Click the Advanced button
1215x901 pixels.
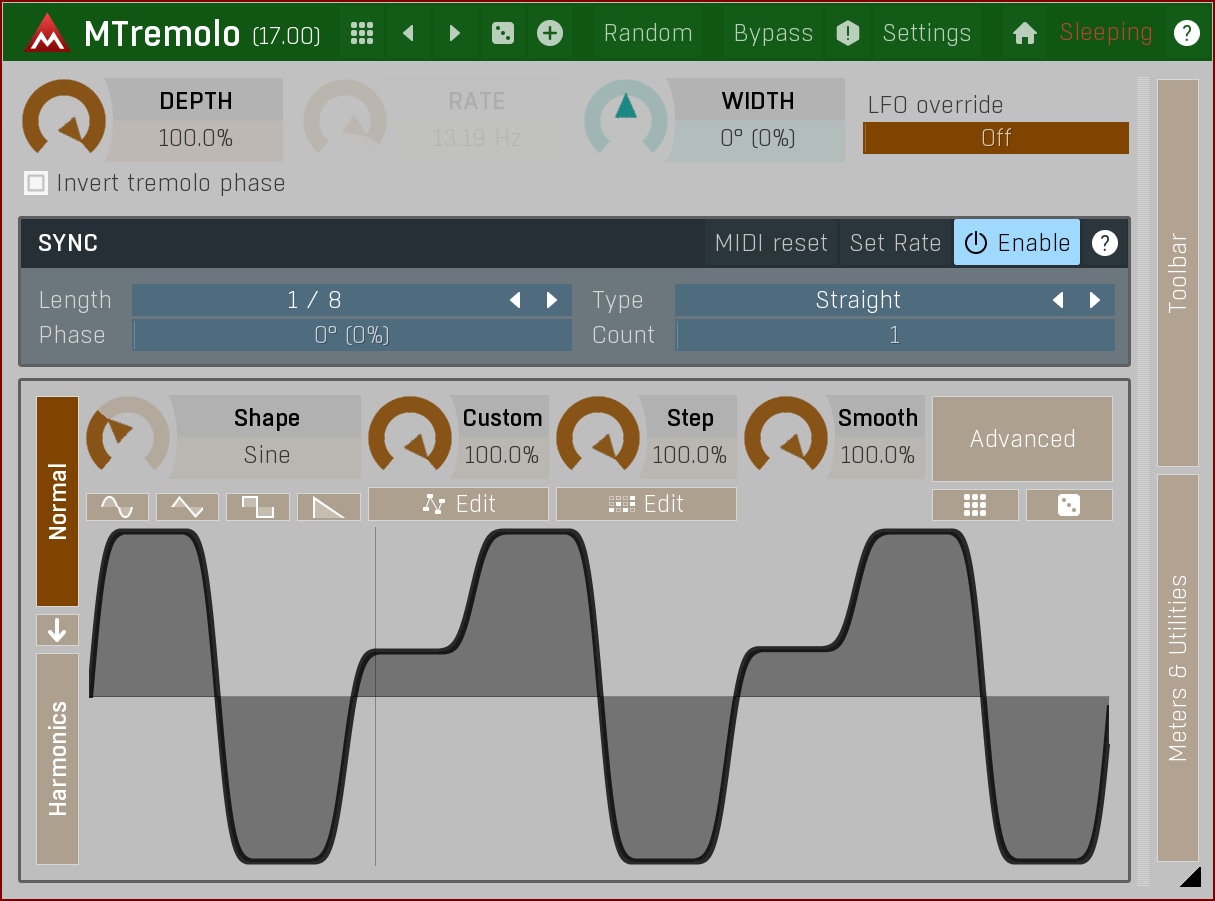(1022, 439)
